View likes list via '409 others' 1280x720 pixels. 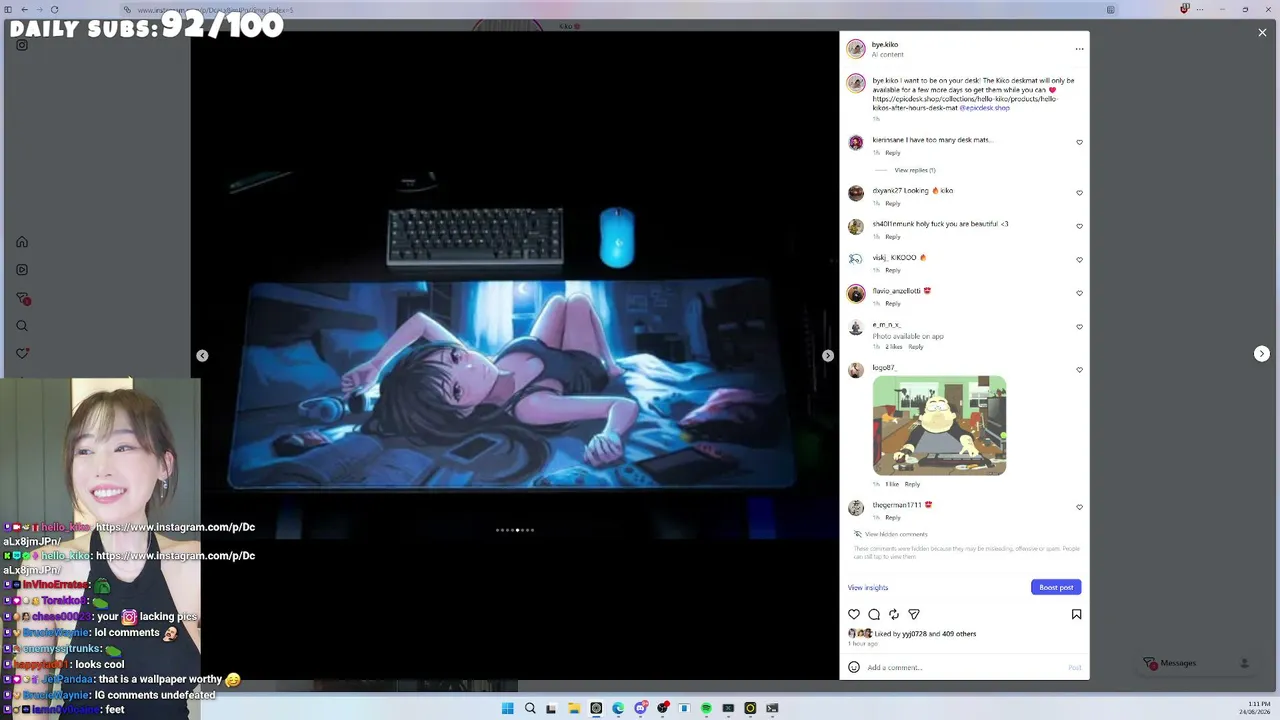pyautogui.click(x=958, y=634)
